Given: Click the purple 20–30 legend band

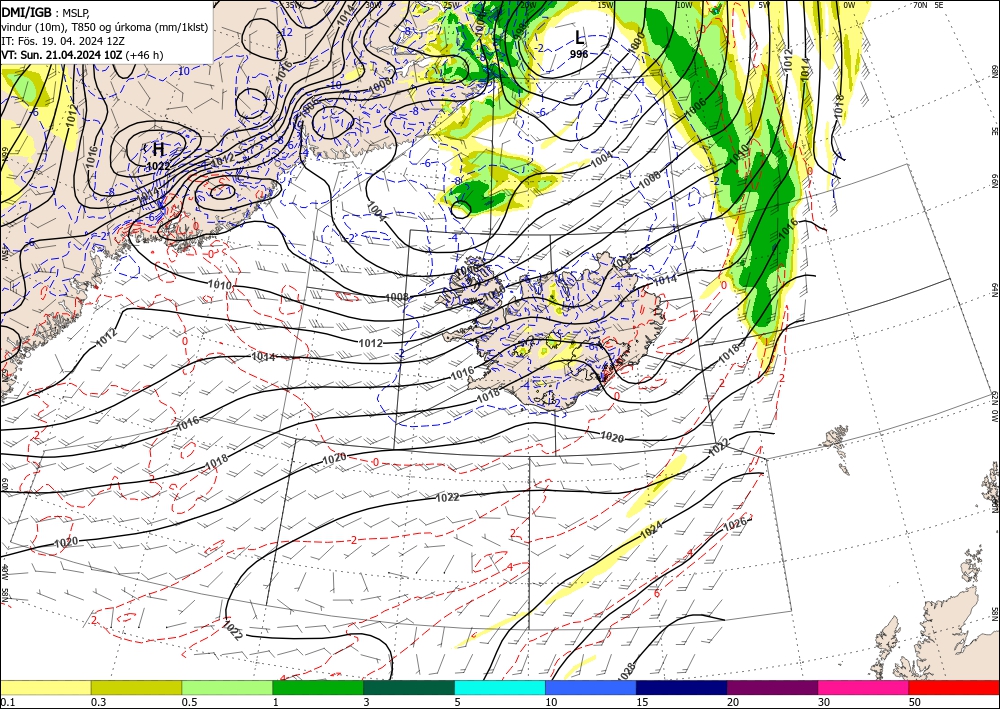Looking at the screenshot, I should click(772, 687).
